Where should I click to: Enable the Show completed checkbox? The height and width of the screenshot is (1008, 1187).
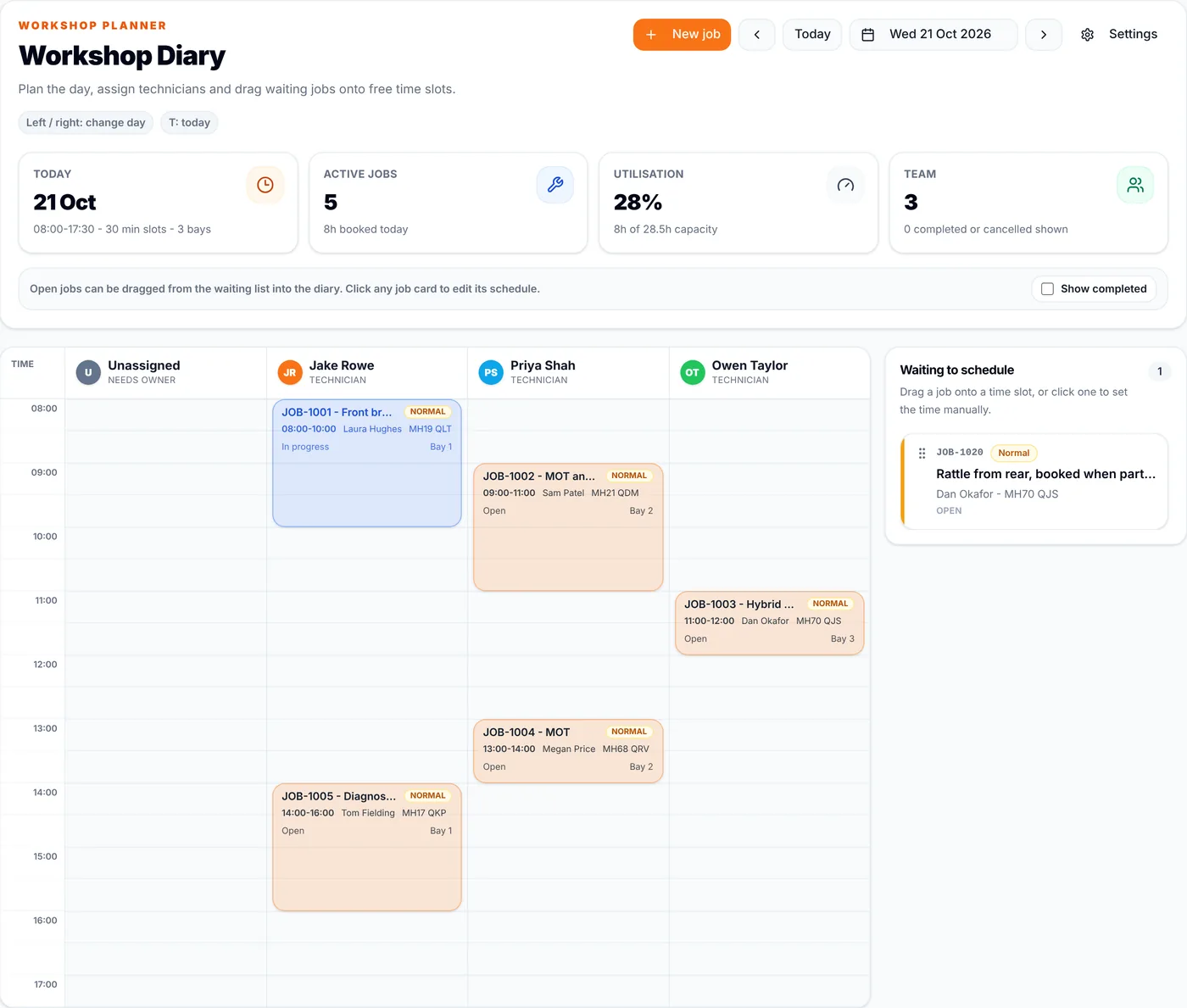tap(1048, 289)
